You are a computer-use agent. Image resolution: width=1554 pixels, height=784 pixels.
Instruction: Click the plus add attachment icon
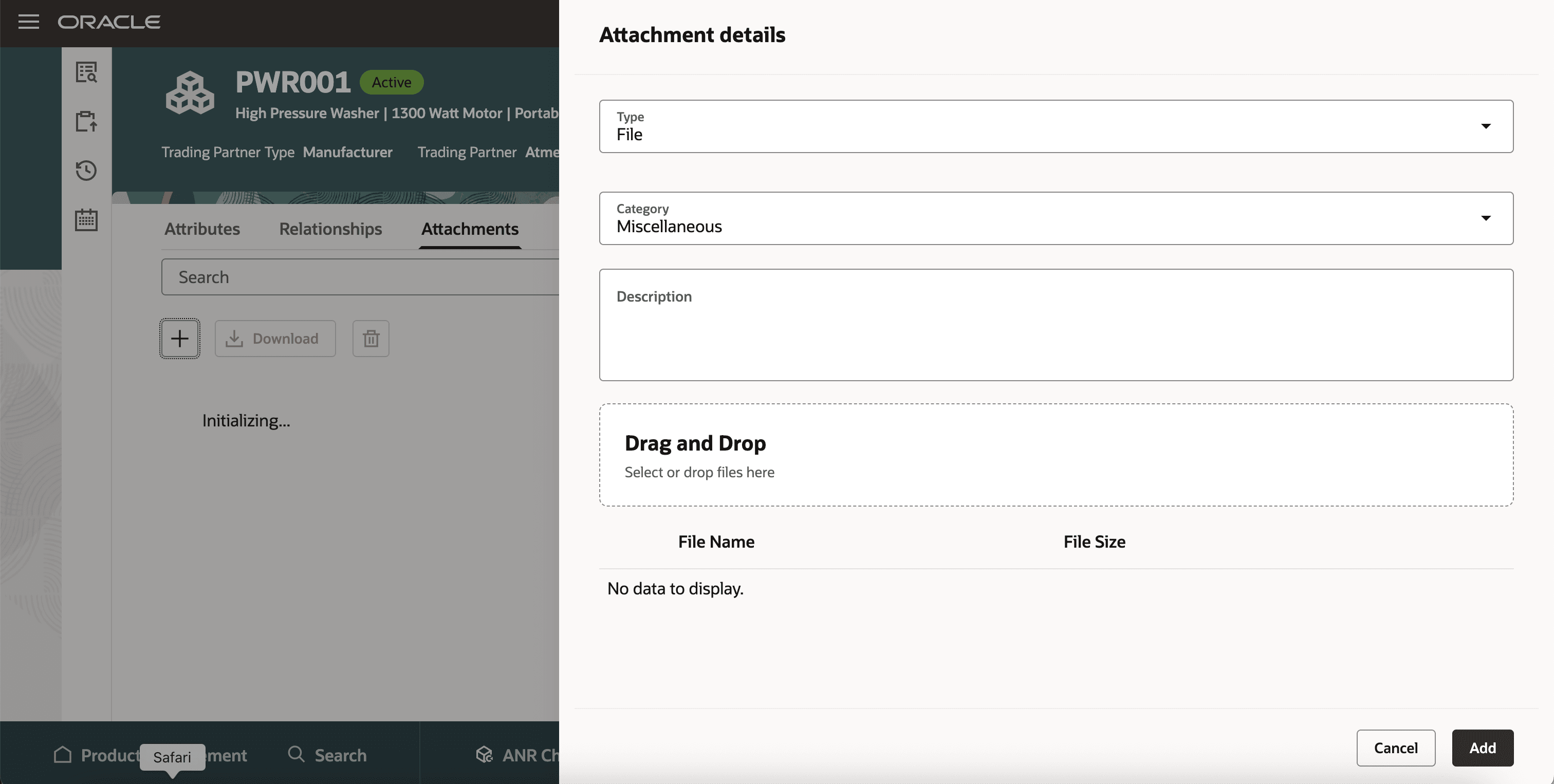(180, 339)
